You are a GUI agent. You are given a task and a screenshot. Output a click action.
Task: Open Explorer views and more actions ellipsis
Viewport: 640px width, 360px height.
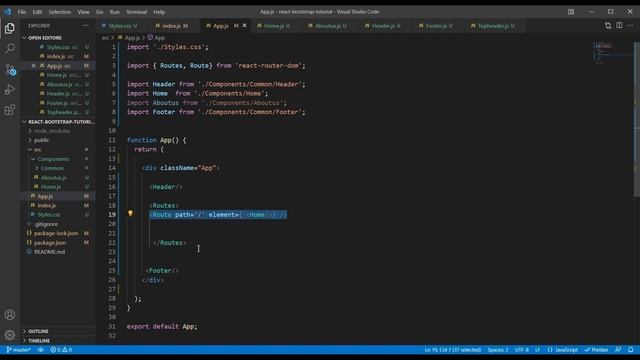coord(85,25)
